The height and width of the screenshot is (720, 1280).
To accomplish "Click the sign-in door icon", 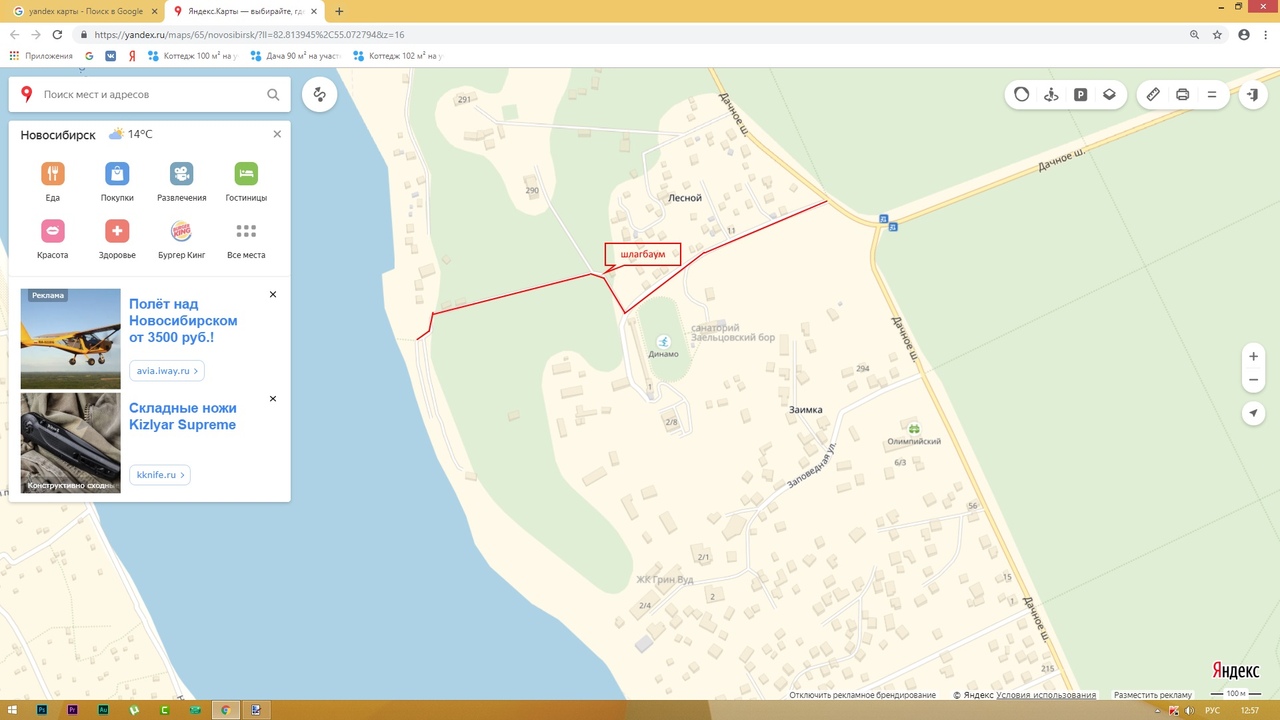I will [x=1252, y=94].
